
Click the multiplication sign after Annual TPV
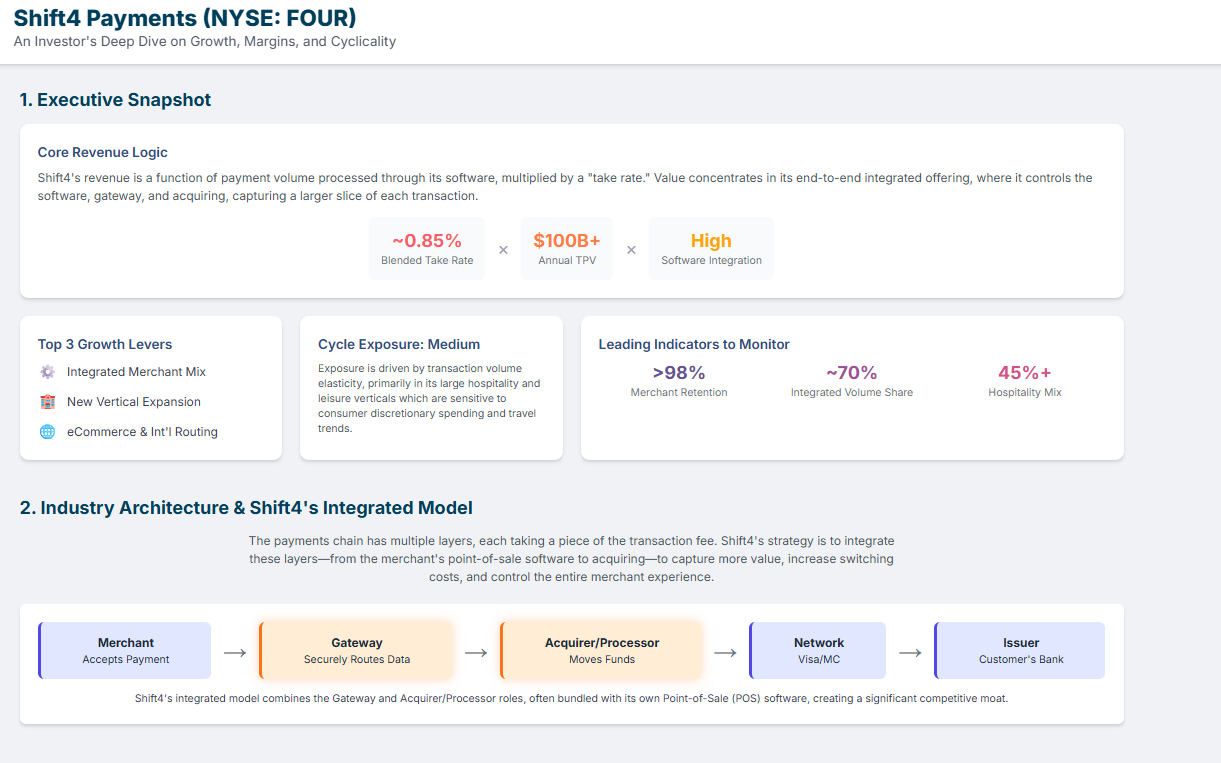tap(631, 250)
